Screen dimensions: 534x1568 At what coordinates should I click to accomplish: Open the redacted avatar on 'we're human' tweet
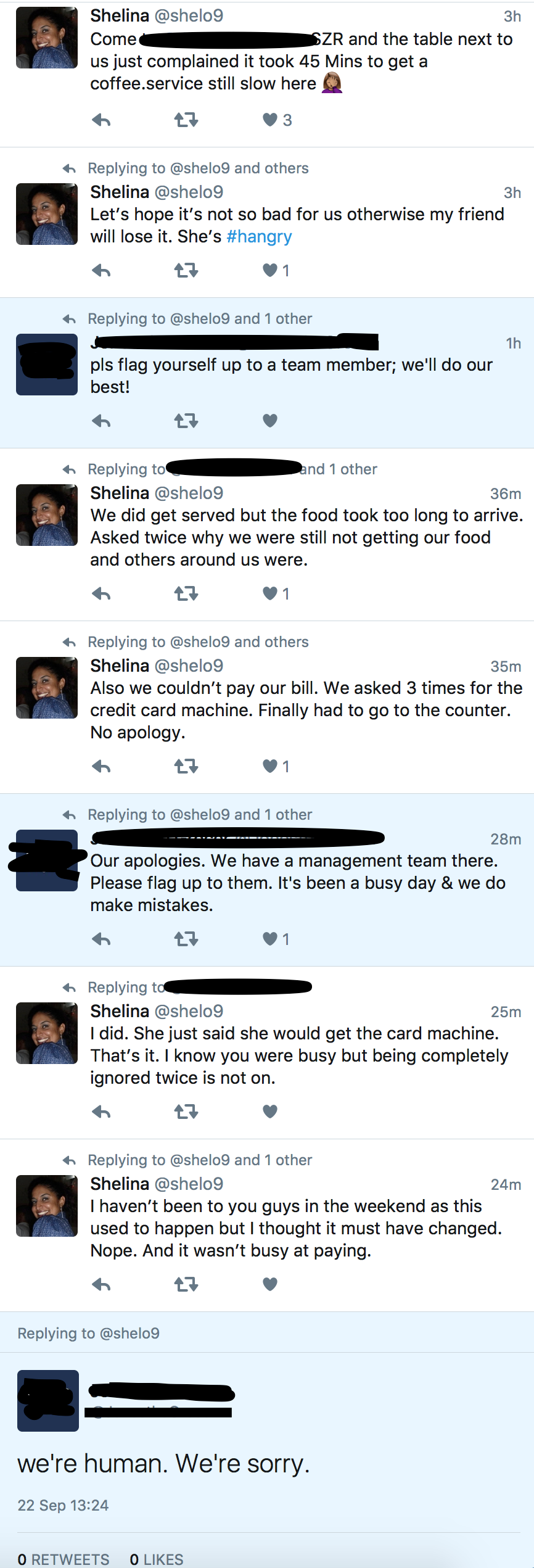(48, 1401)
